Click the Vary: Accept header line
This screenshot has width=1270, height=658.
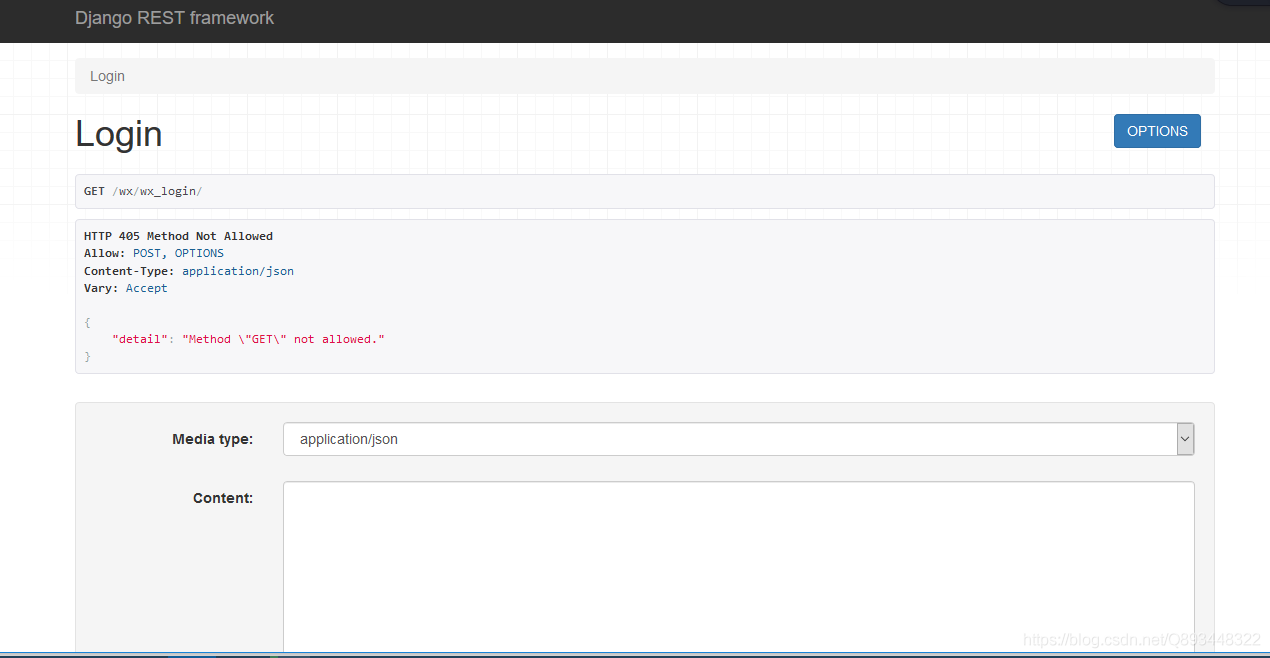(x=126, y=288)
